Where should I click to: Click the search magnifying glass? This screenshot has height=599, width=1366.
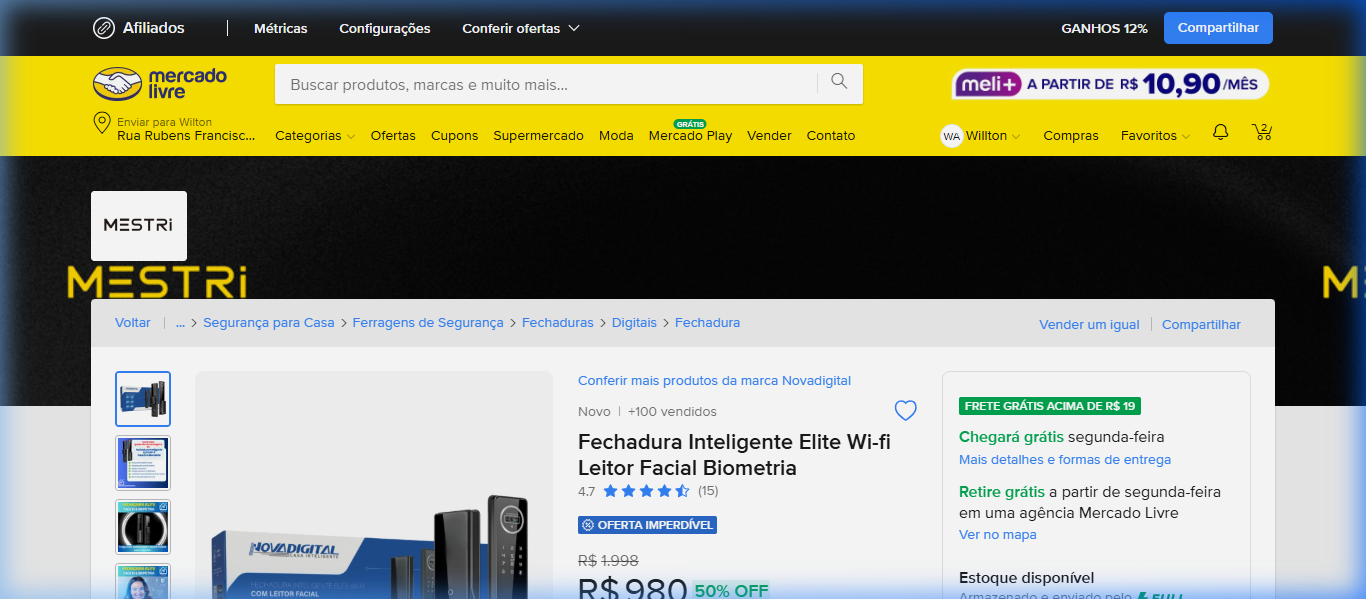coord(838,83)
